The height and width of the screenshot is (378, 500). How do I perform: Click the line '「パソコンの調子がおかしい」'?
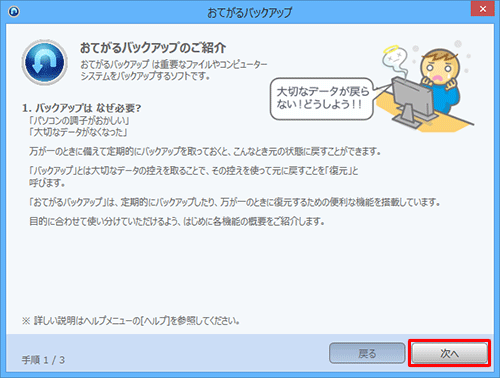[79, 121]
